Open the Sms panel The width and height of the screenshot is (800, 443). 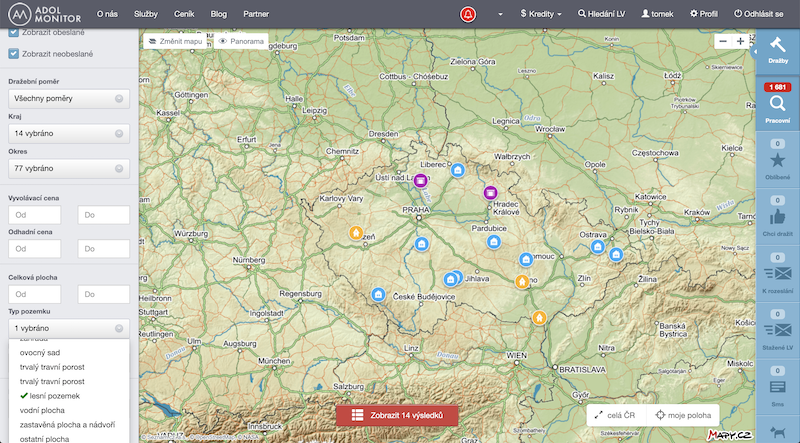[778, 387]
